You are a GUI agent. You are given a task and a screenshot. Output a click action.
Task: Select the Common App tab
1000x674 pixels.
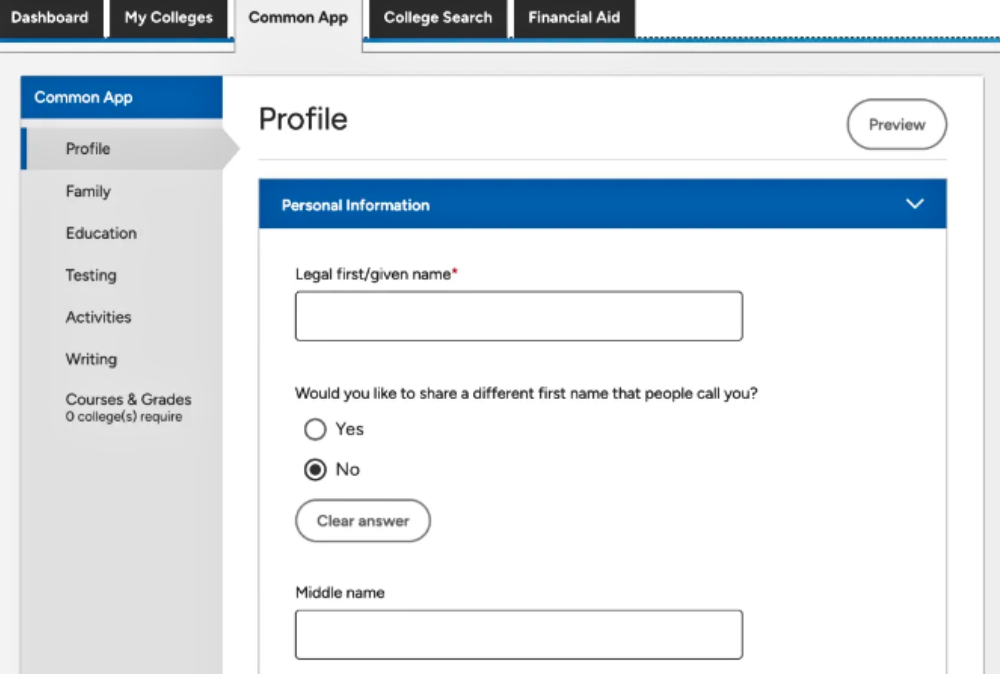click(297, 17)
